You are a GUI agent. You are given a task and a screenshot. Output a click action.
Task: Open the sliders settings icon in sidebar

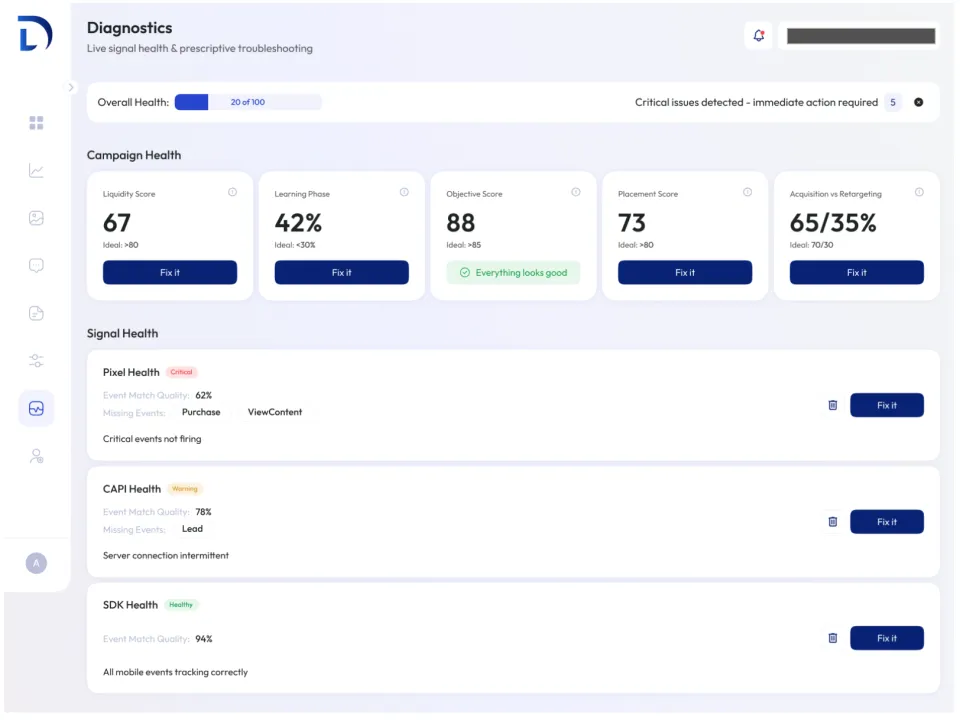36,361
